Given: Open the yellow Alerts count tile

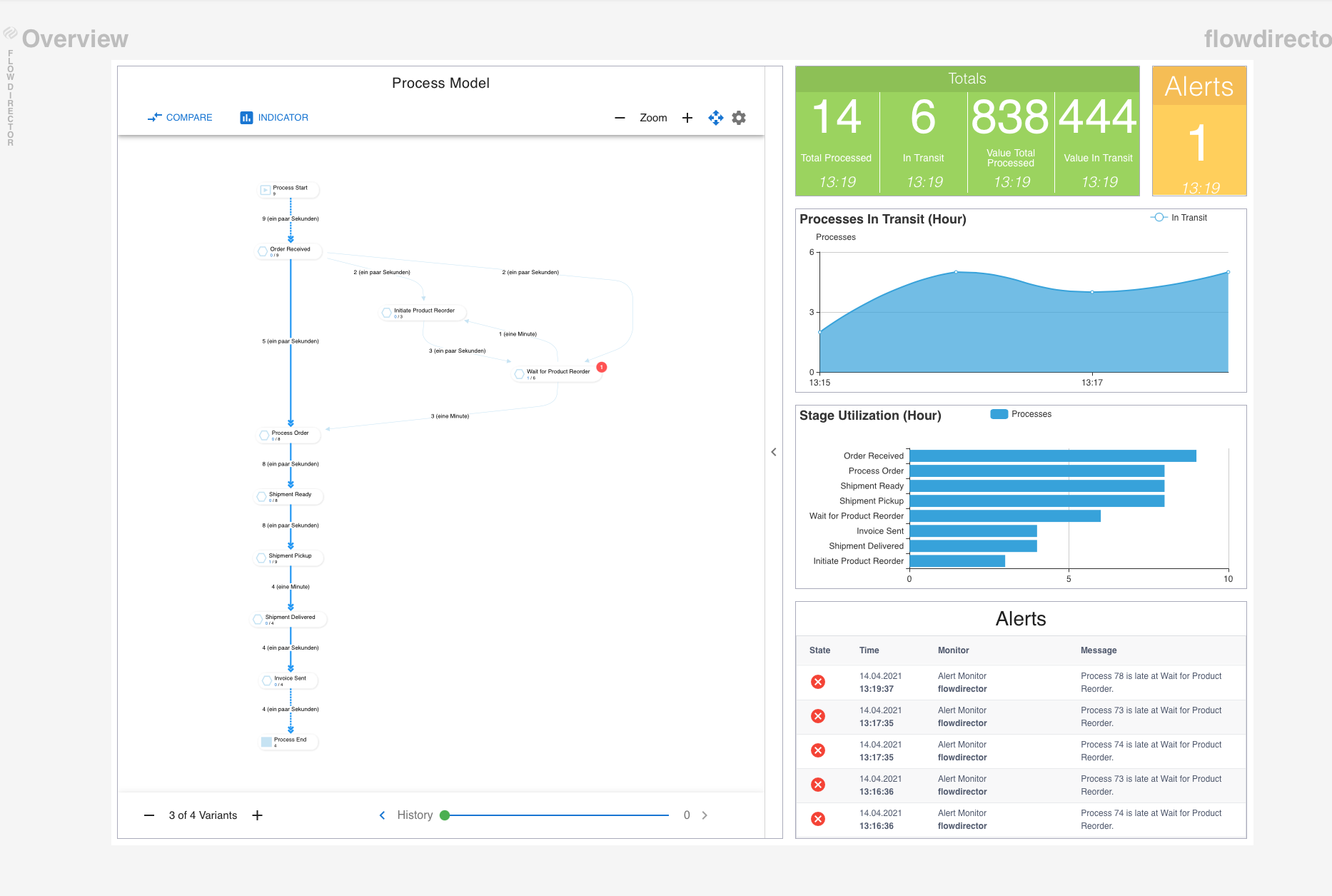Looking at the screenshot, I should 1199,131.
